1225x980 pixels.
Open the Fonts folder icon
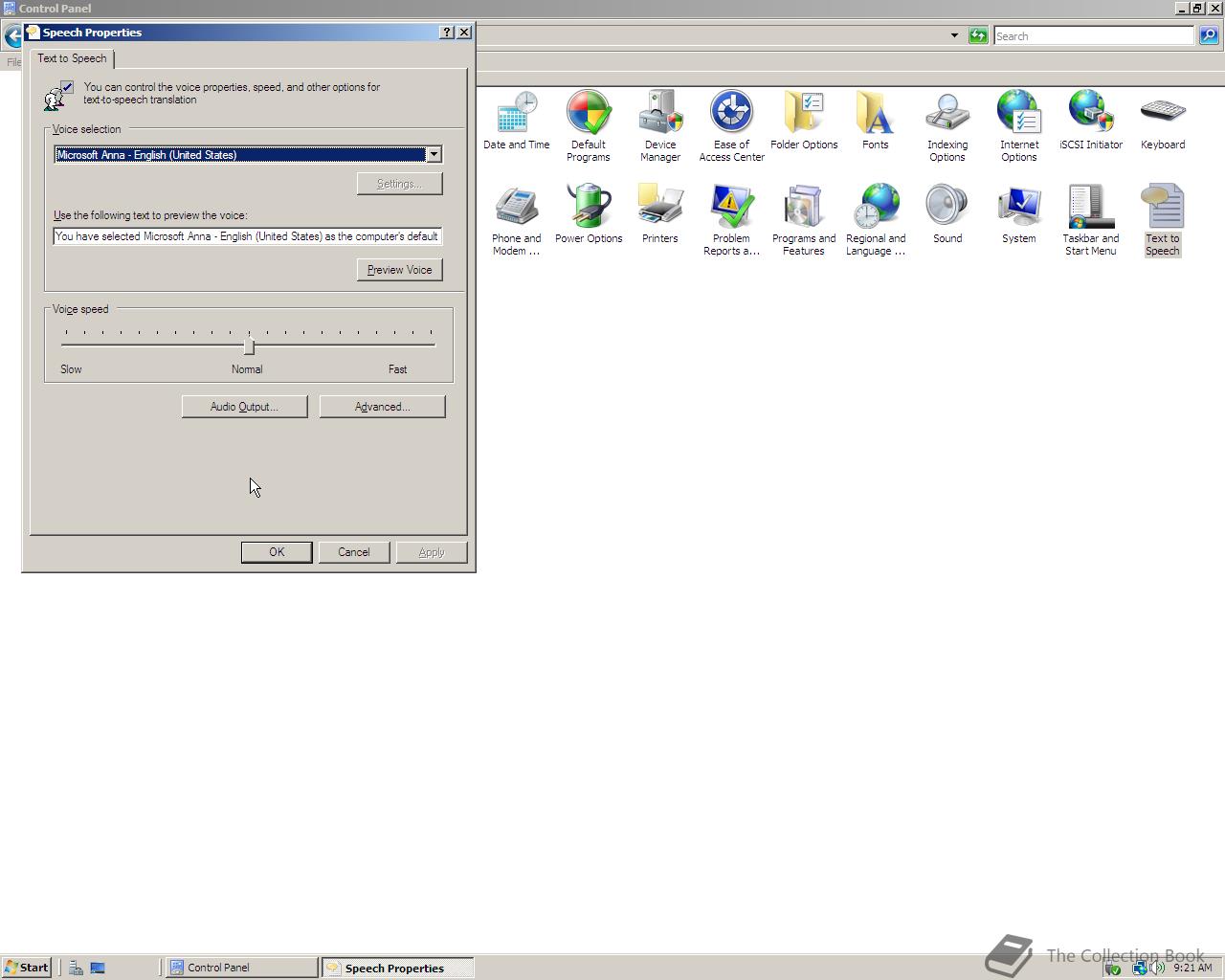click(876, 121)
